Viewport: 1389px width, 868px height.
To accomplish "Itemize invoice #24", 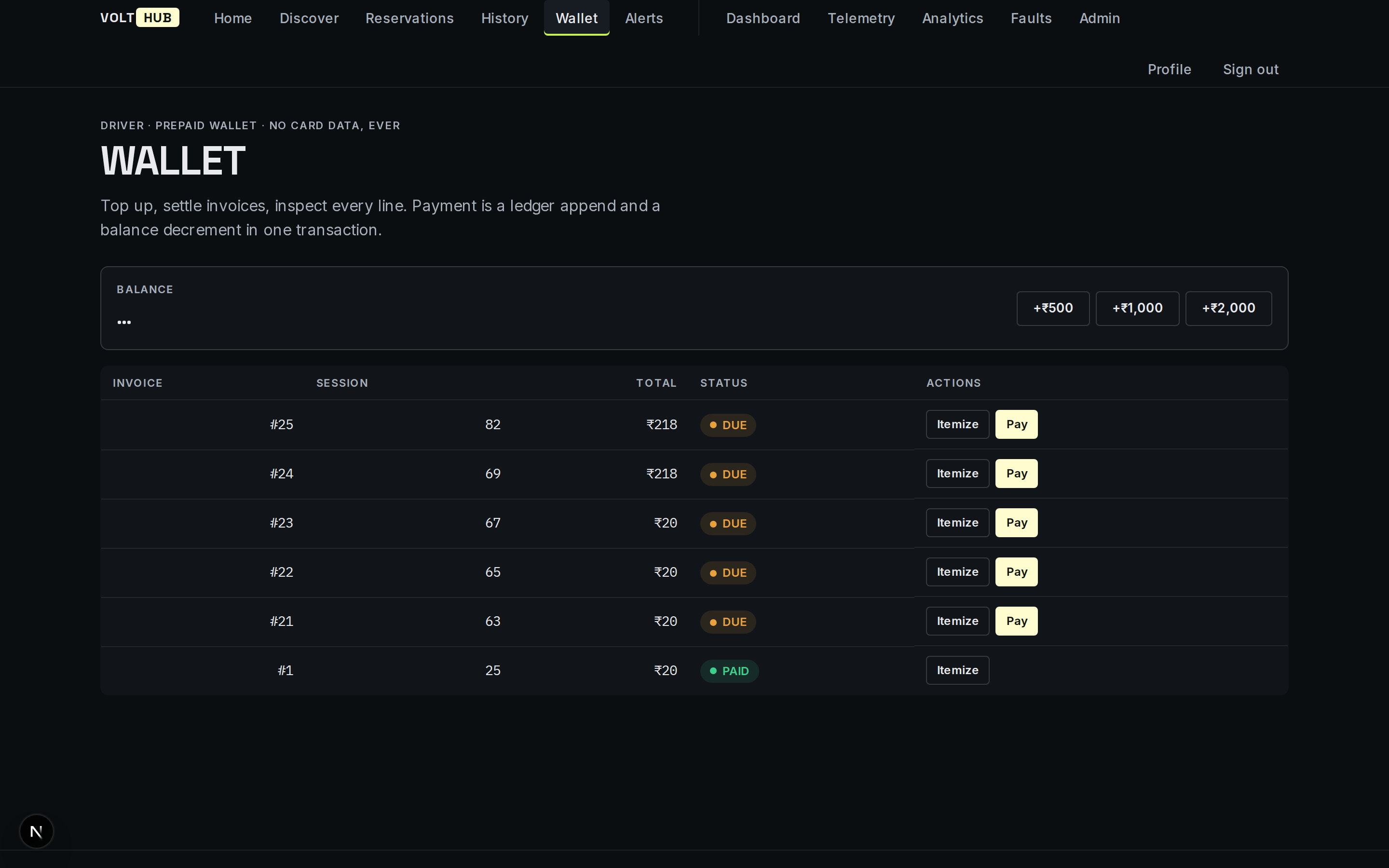I will 957,474.
